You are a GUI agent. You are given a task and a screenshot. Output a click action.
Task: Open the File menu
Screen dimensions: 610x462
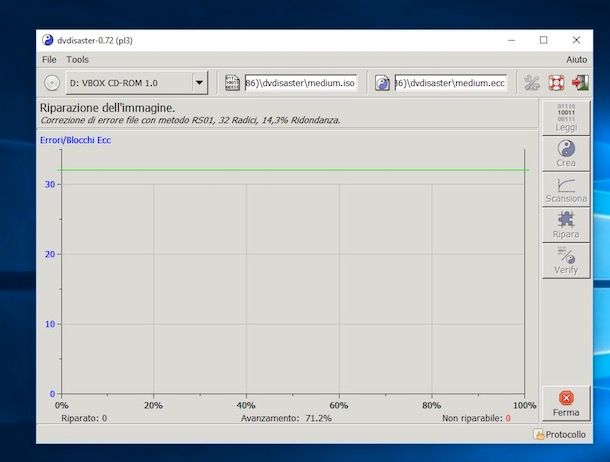click(x=49, y=60)
